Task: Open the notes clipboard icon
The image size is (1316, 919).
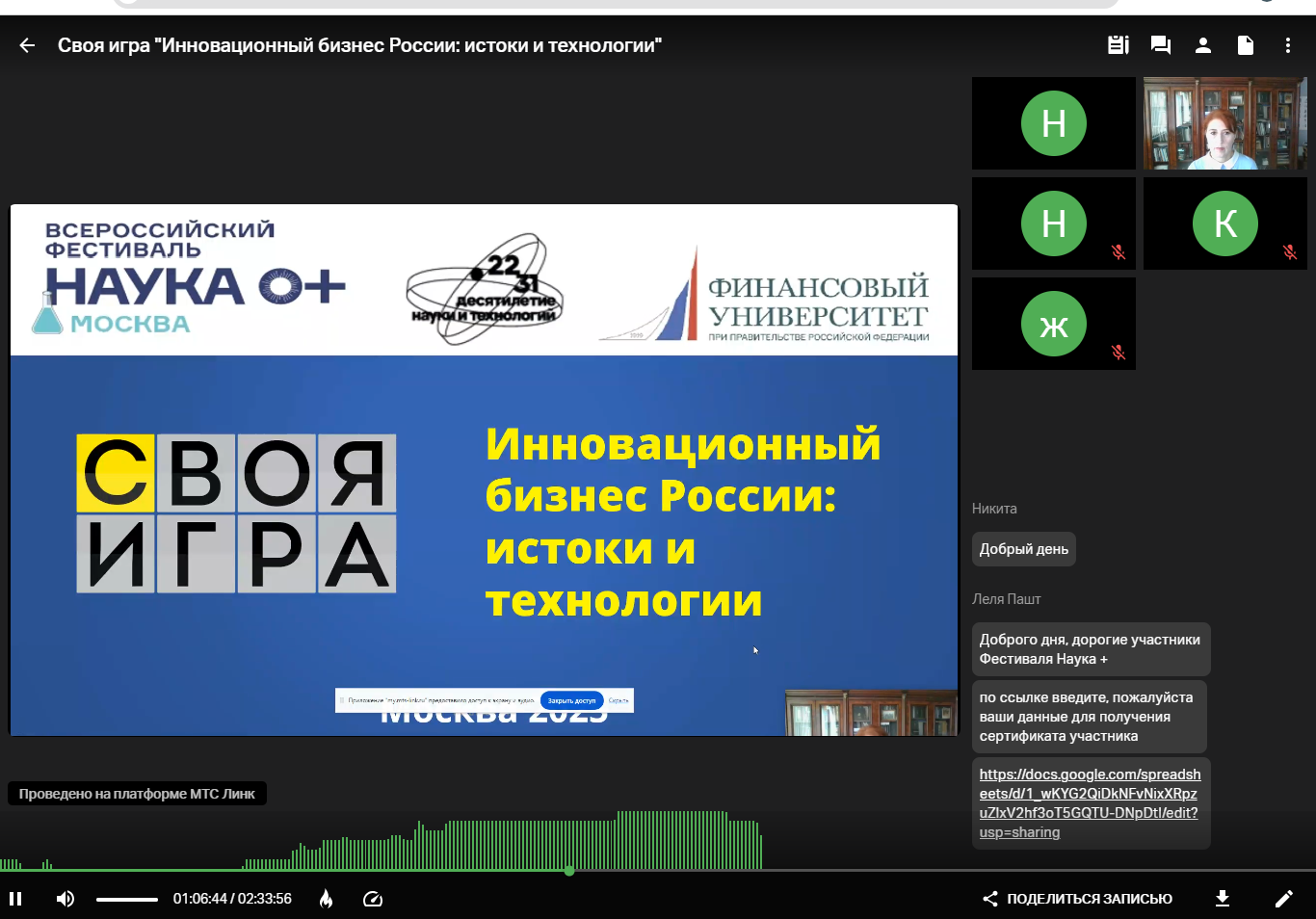Action: click(1118, 45)
